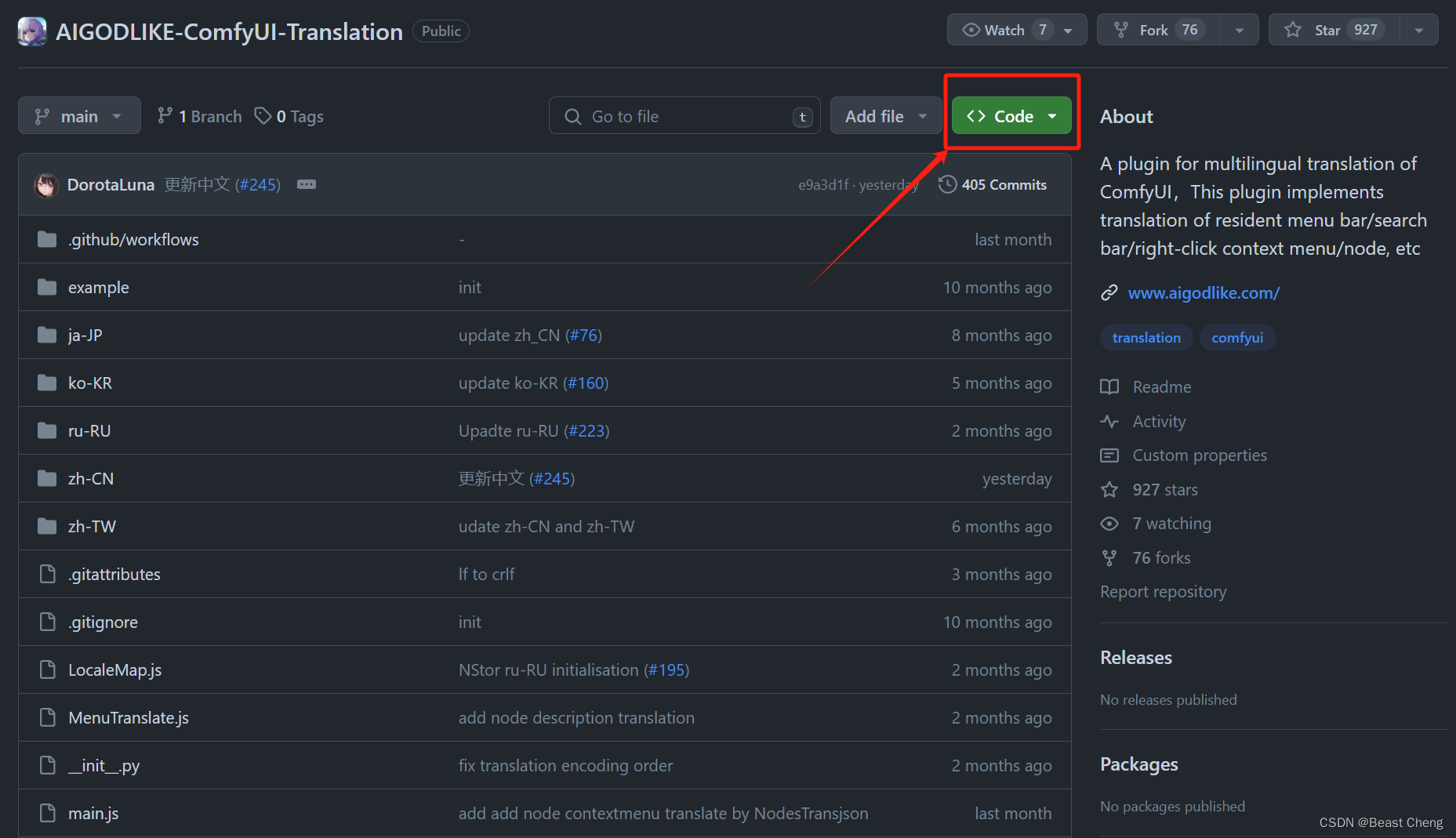Open 'fix translation encoding order' commit

point(565,766)
